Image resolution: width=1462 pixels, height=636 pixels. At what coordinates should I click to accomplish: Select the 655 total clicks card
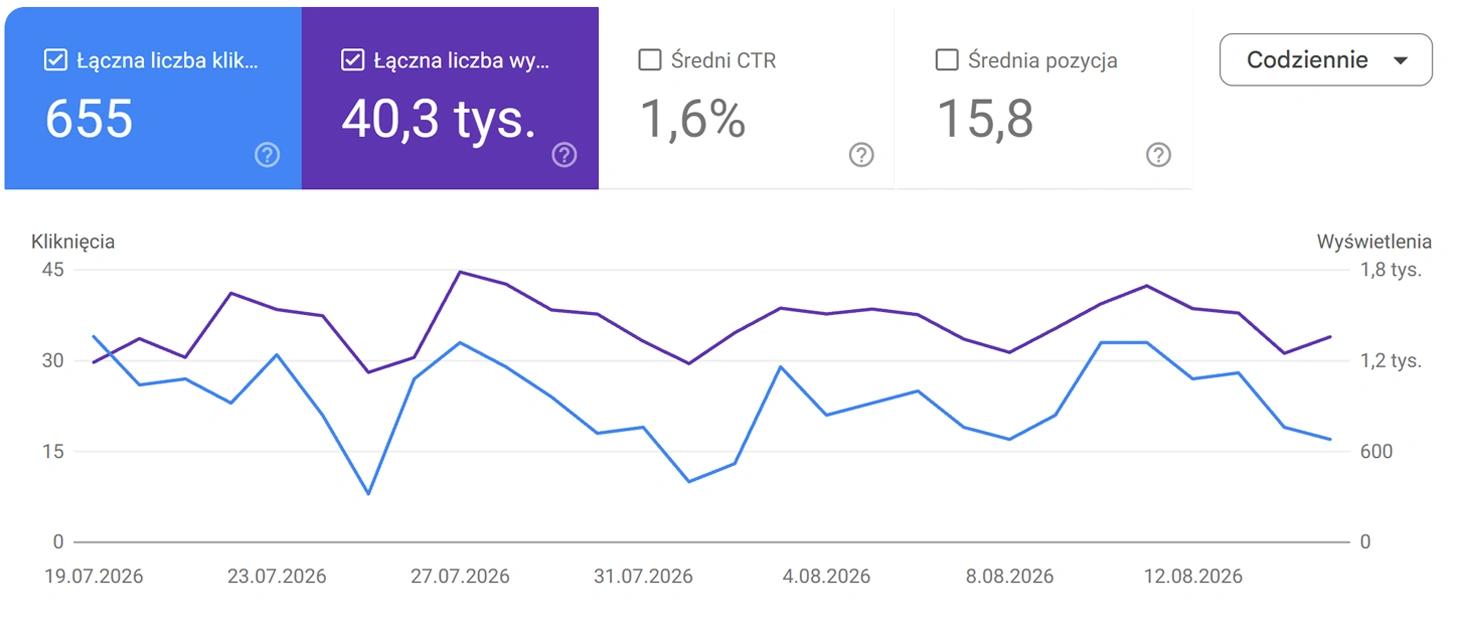[x=153, y=98]
